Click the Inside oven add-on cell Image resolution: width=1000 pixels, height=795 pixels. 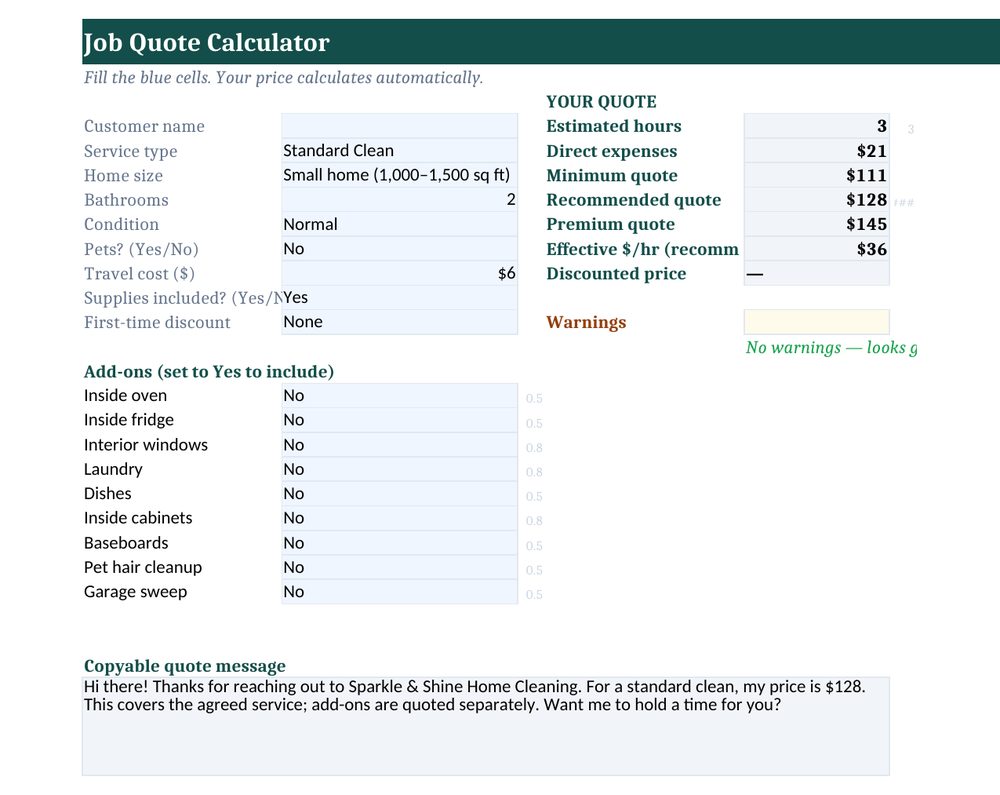(x=399, y=396)
